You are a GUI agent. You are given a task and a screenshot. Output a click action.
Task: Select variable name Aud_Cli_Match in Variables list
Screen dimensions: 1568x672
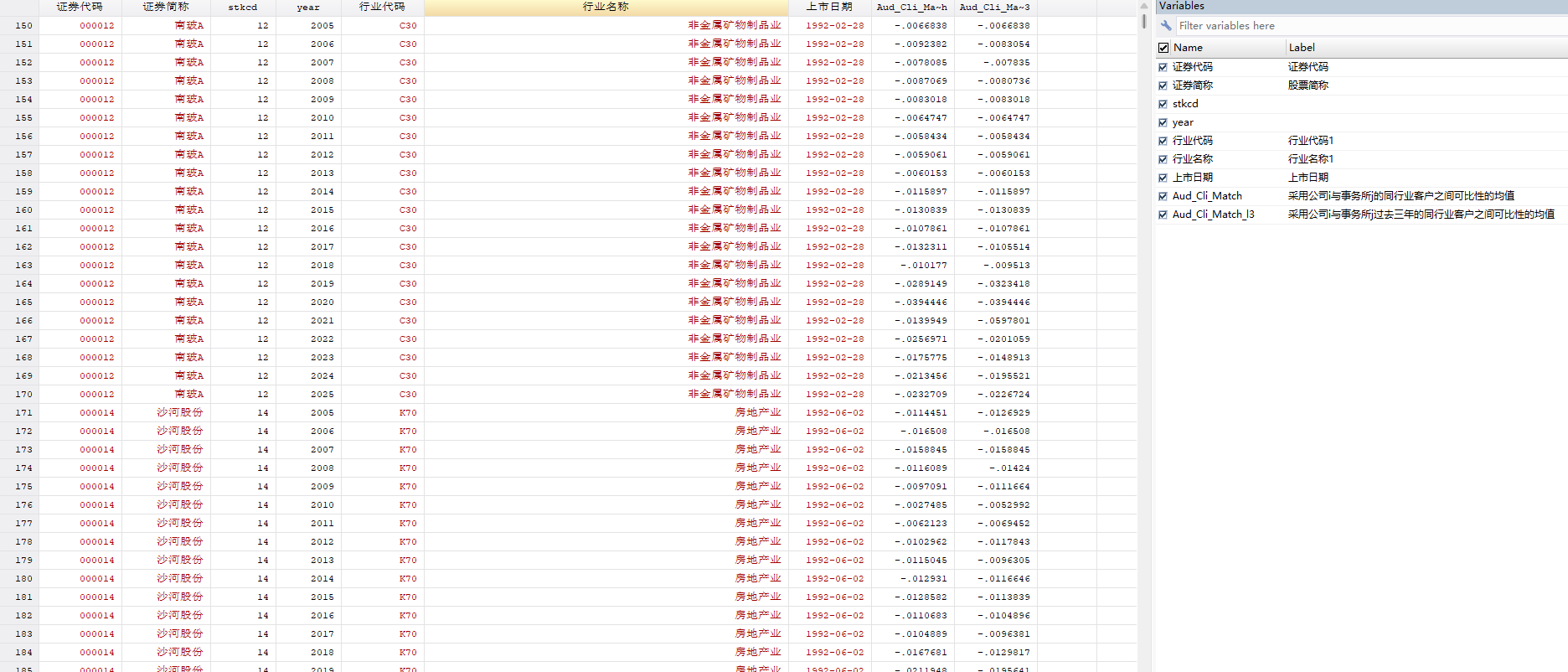pyautogui.click(x=1207, y=196)
